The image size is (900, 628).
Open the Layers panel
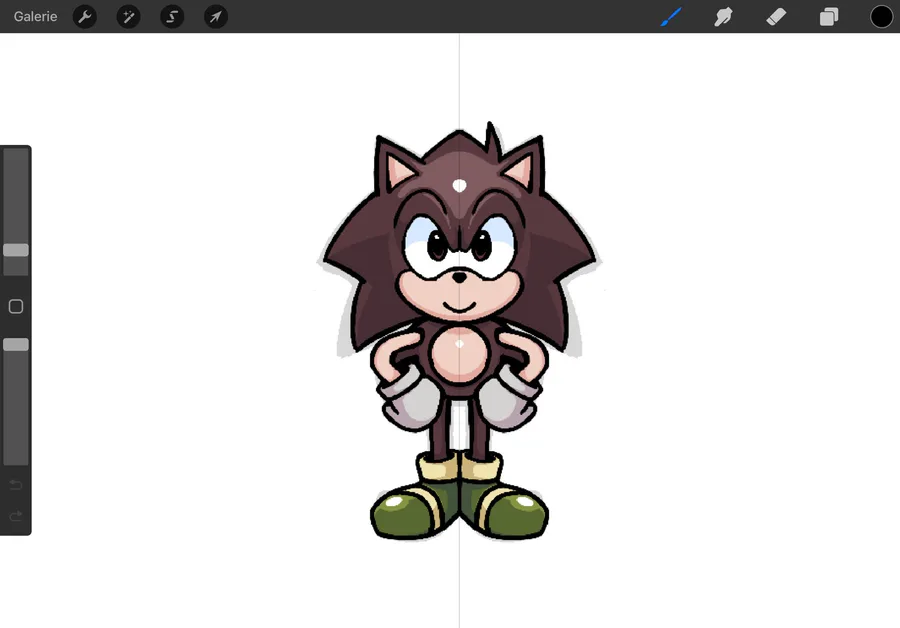pyautogui.click(x=829, y=17)
